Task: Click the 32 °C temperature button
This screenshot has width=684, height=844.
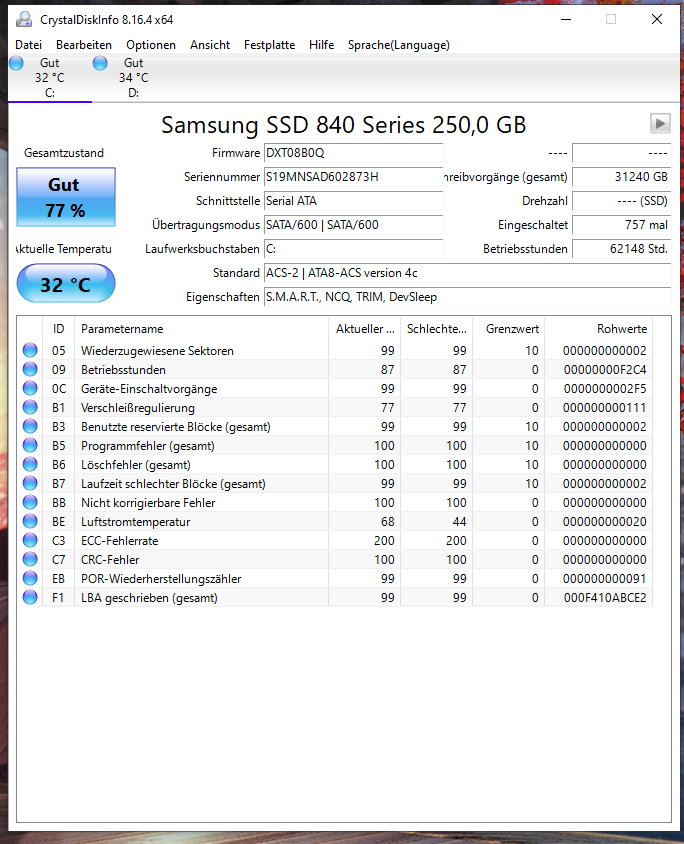Action: click(66, 283)
